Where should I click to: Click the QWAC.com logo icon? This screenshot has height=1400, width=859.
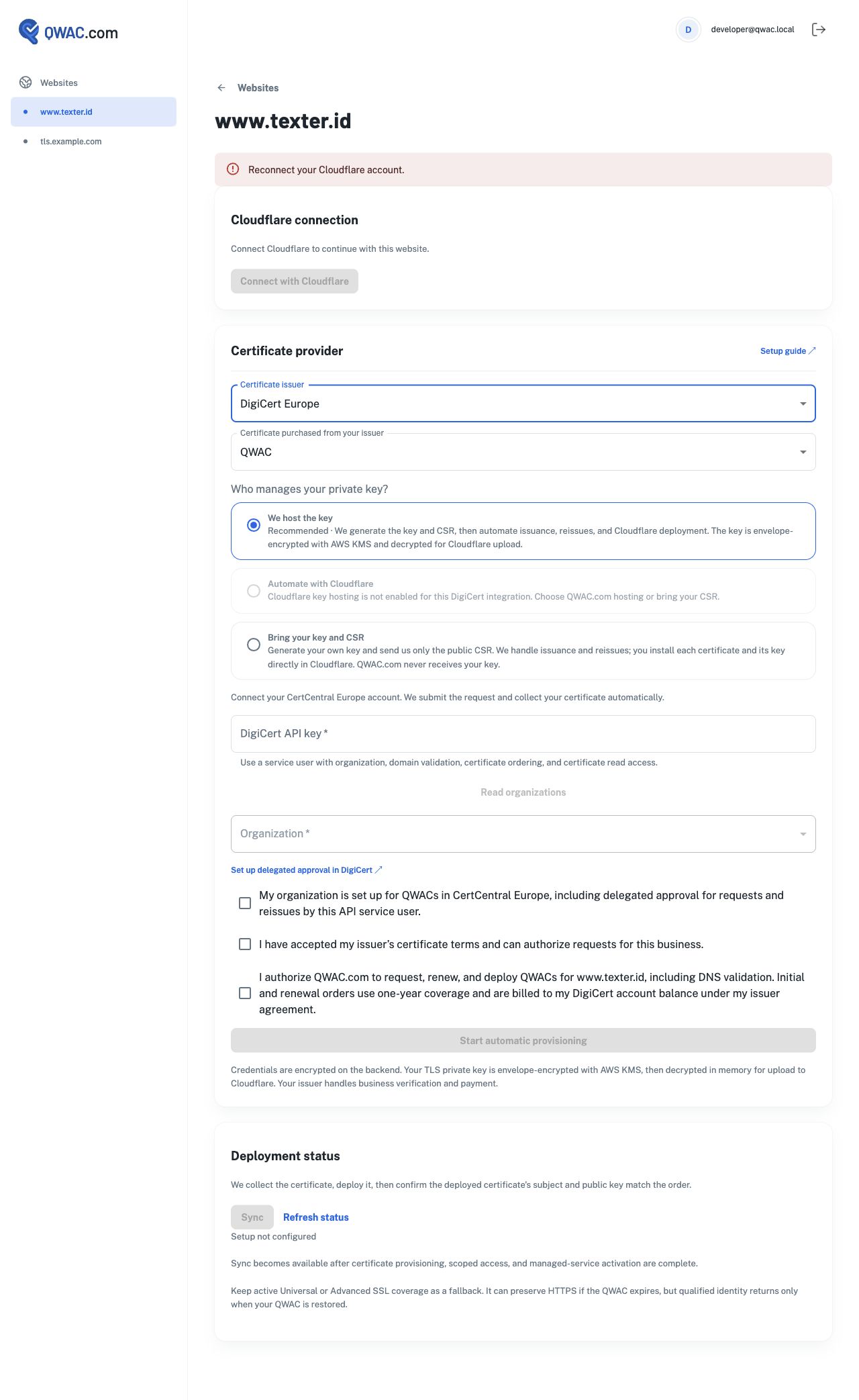pos(29,32)
